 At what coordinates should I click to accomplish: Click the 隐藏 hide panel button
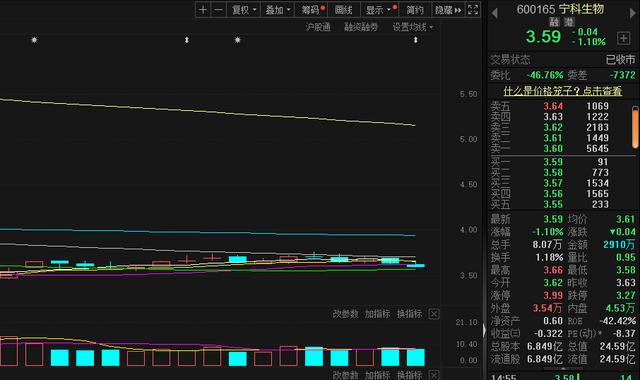[x=448, y=10]
